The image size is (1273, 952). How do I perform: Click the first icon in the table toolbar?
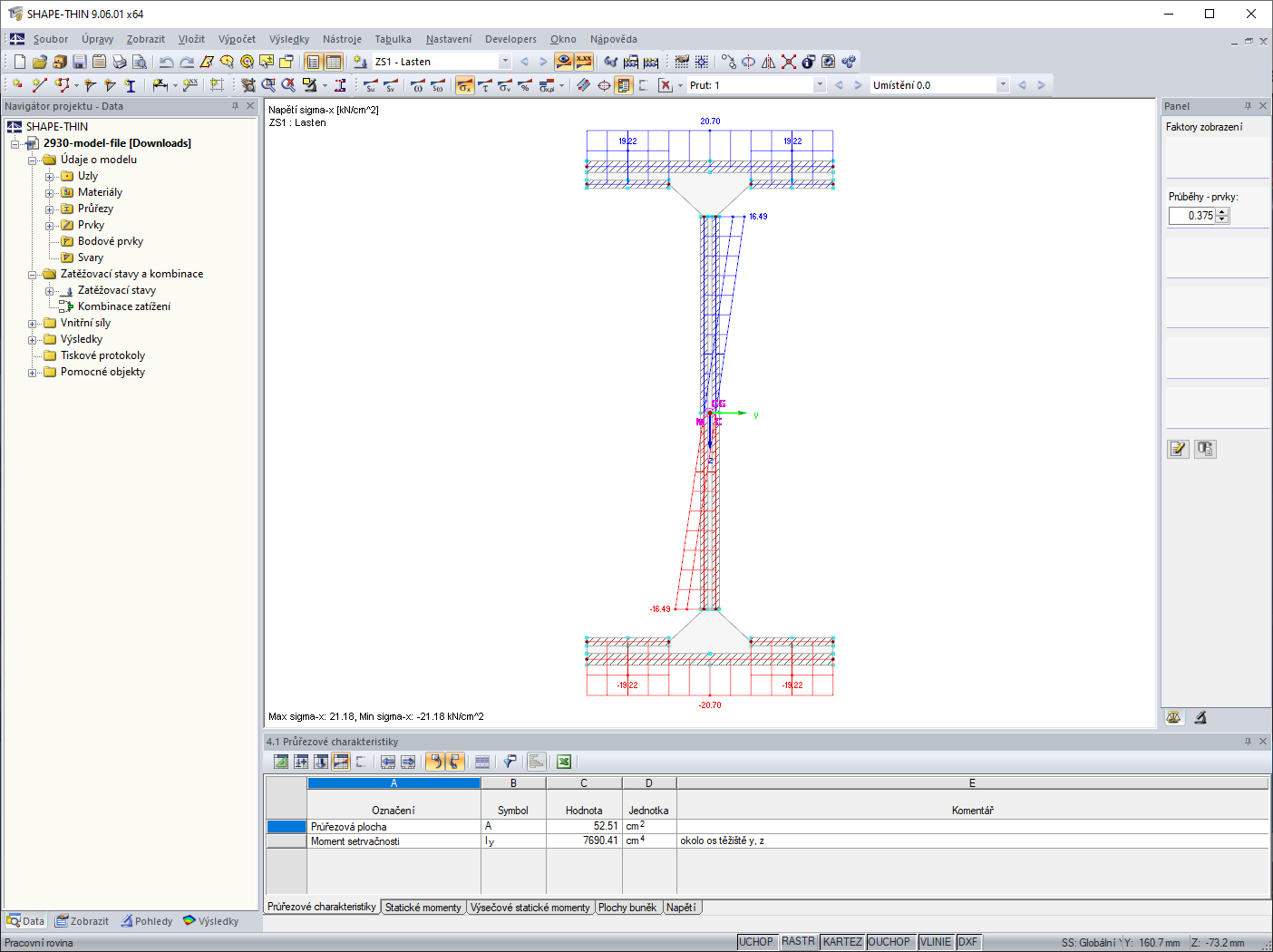coord(281,762)
